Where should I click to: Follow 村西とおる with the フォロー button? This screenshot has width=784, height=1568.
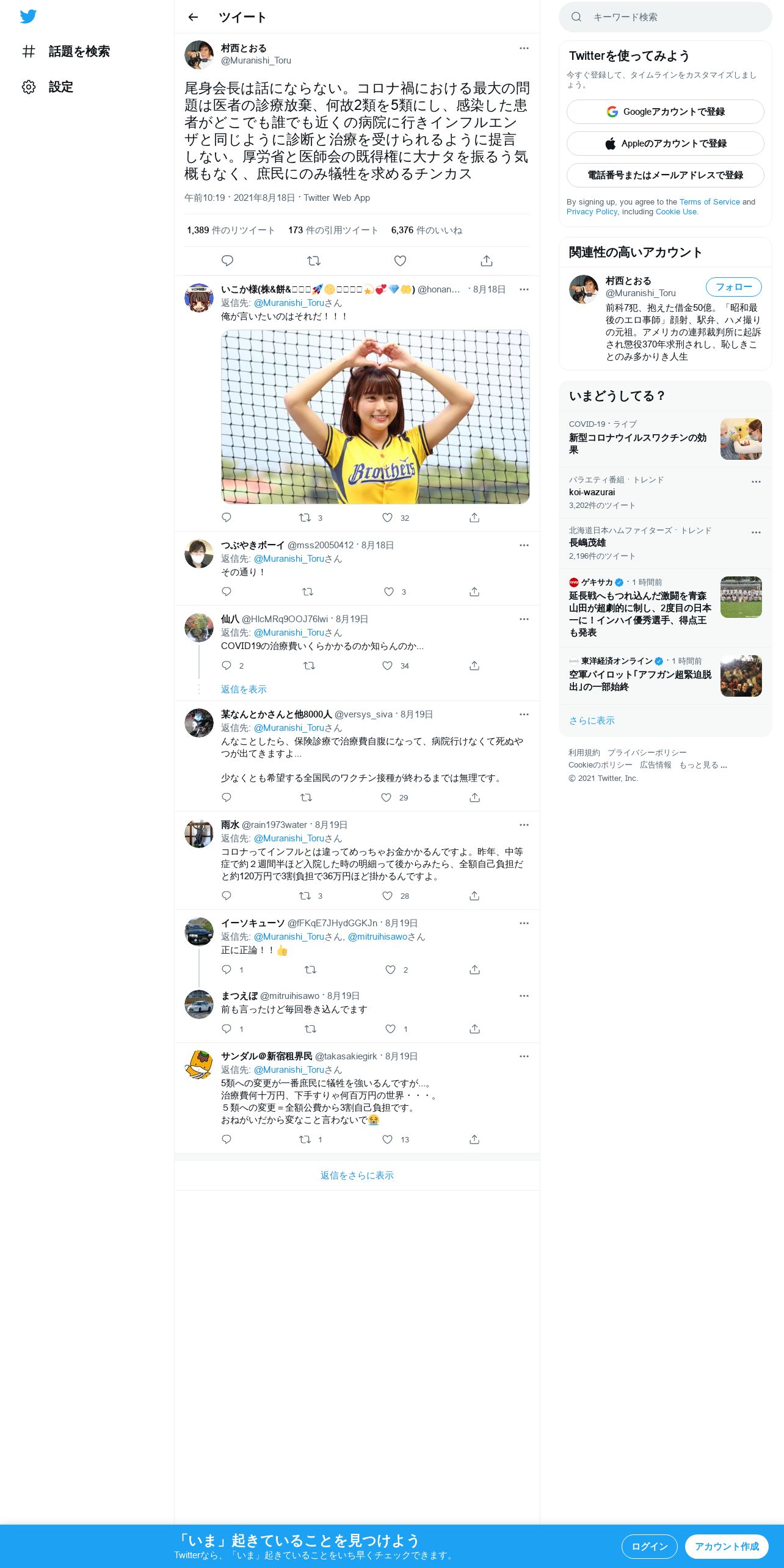click(x=733, y=287)
